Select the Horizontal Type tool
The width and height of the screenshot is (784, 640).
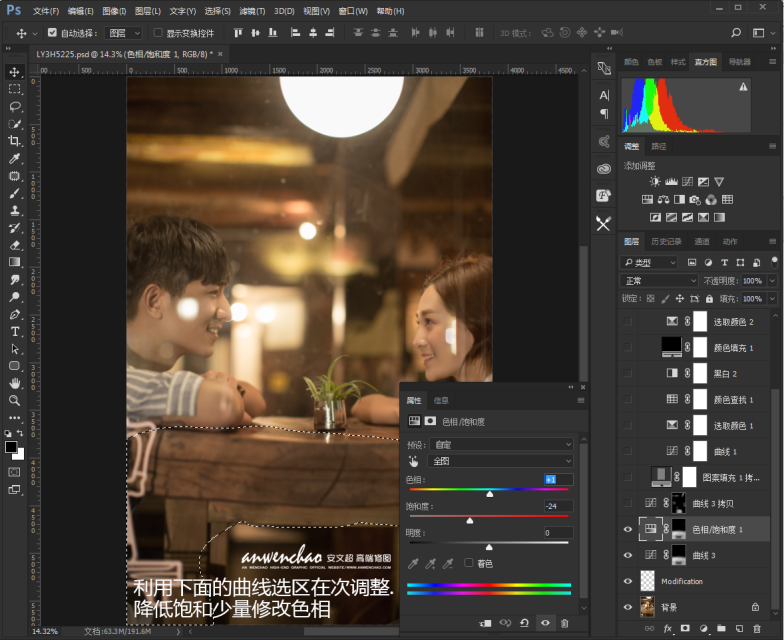(x=14, y=332)
